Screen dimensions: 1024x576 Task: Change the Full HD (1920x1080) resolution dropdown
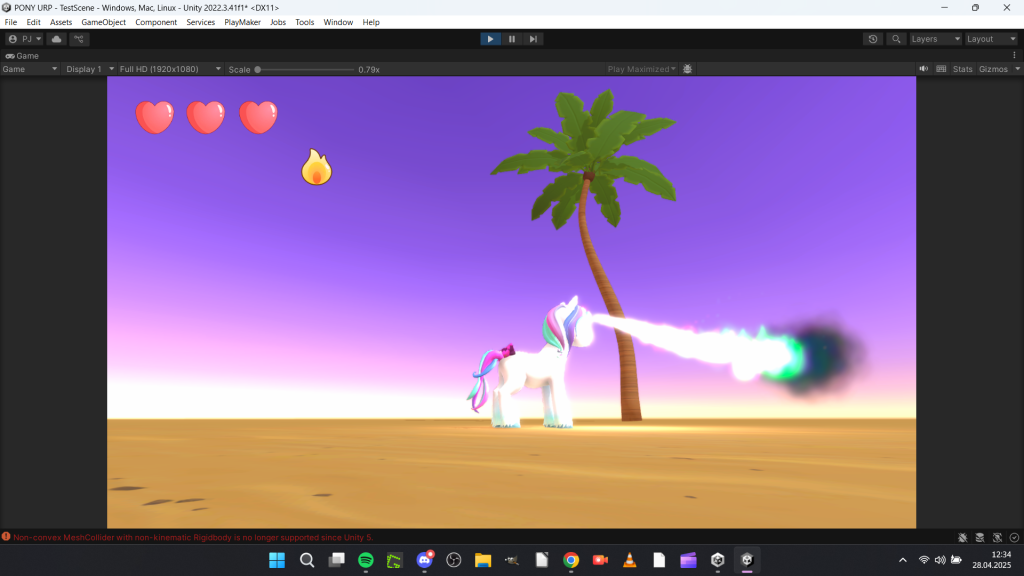[x=170, y=69]
